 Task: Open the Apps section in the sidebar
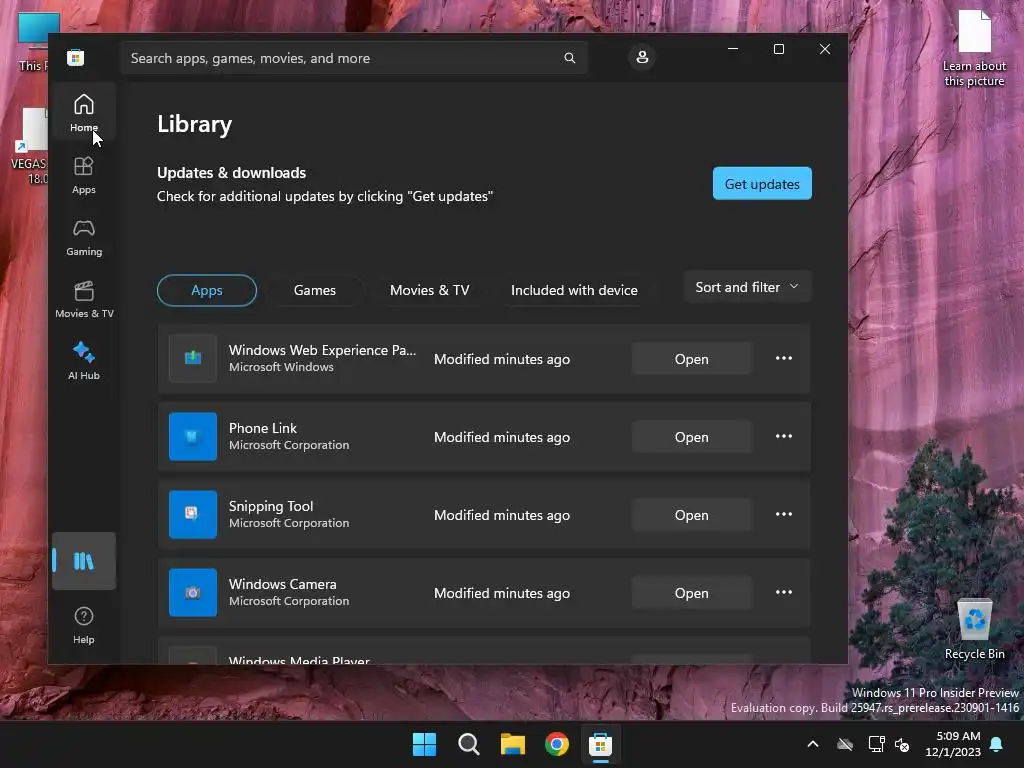[84, 175]
